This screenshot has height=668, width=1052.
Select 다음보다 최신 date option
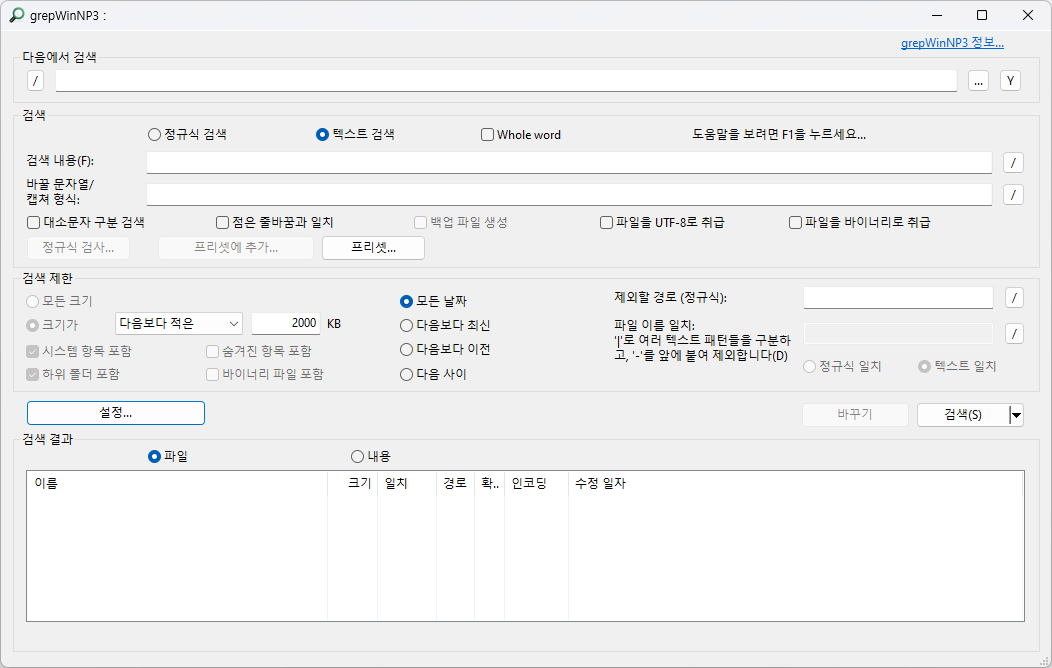(x=406, y=326)
